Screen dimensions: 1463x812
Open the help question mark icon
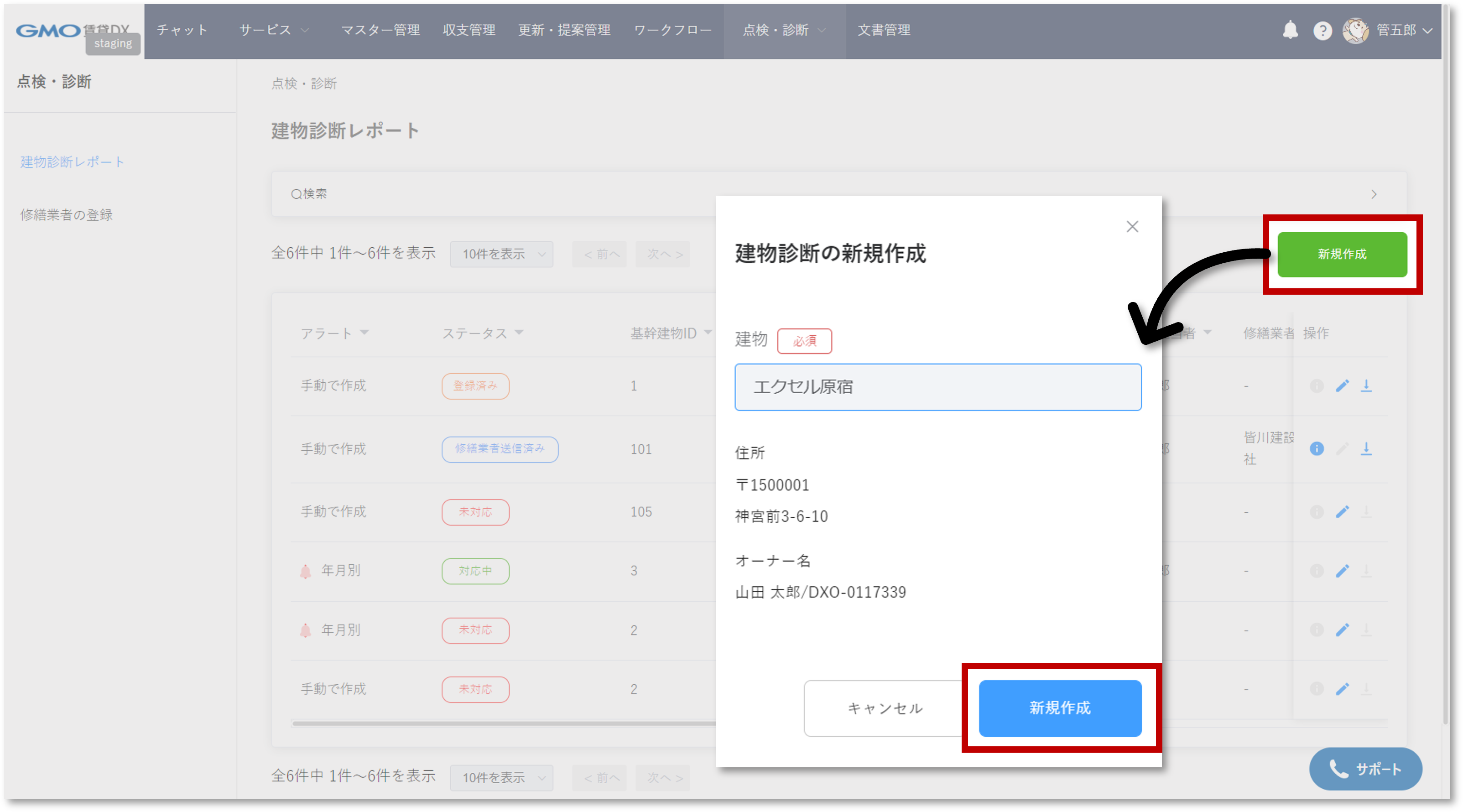pos(1322,31)
